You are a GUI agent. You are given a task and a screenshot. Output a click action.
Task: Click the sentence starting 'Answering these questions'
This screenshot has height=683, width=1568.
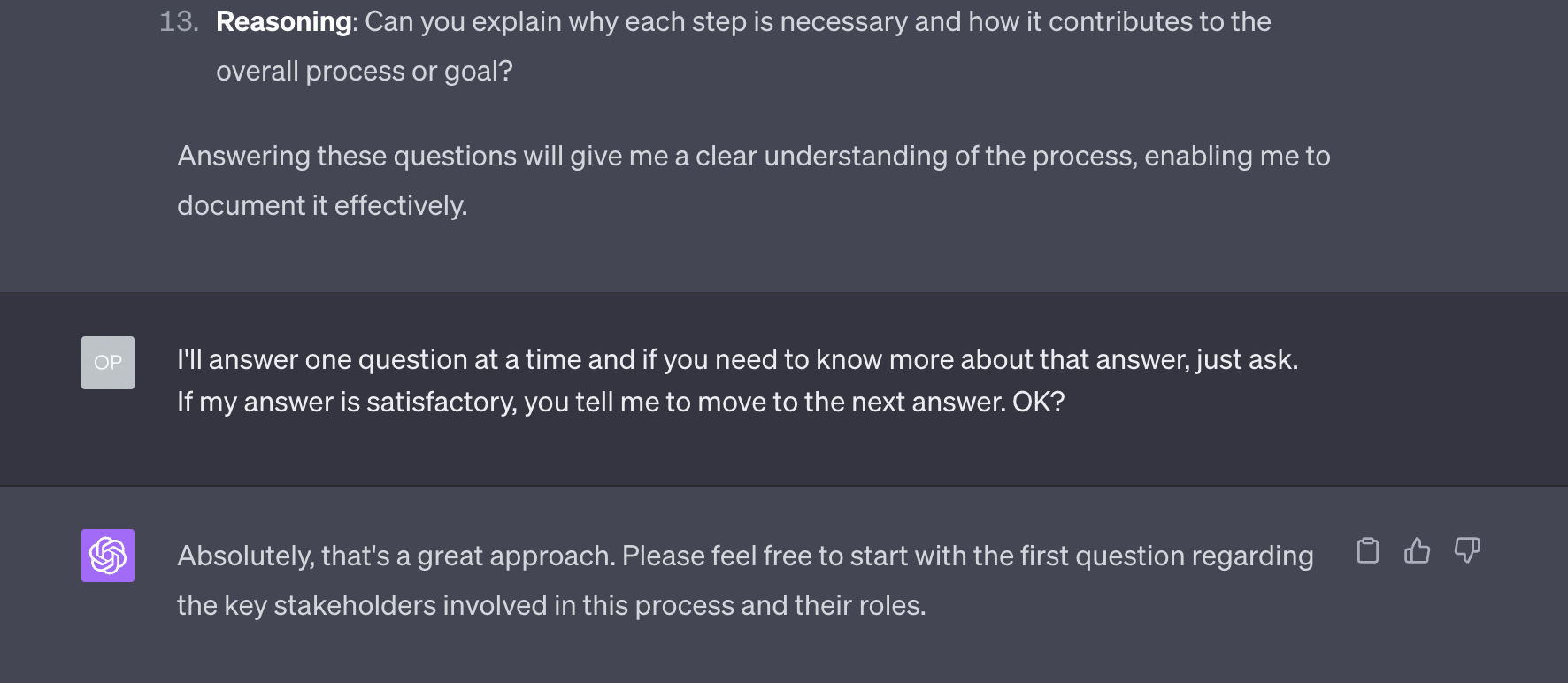tap(754, 180)
